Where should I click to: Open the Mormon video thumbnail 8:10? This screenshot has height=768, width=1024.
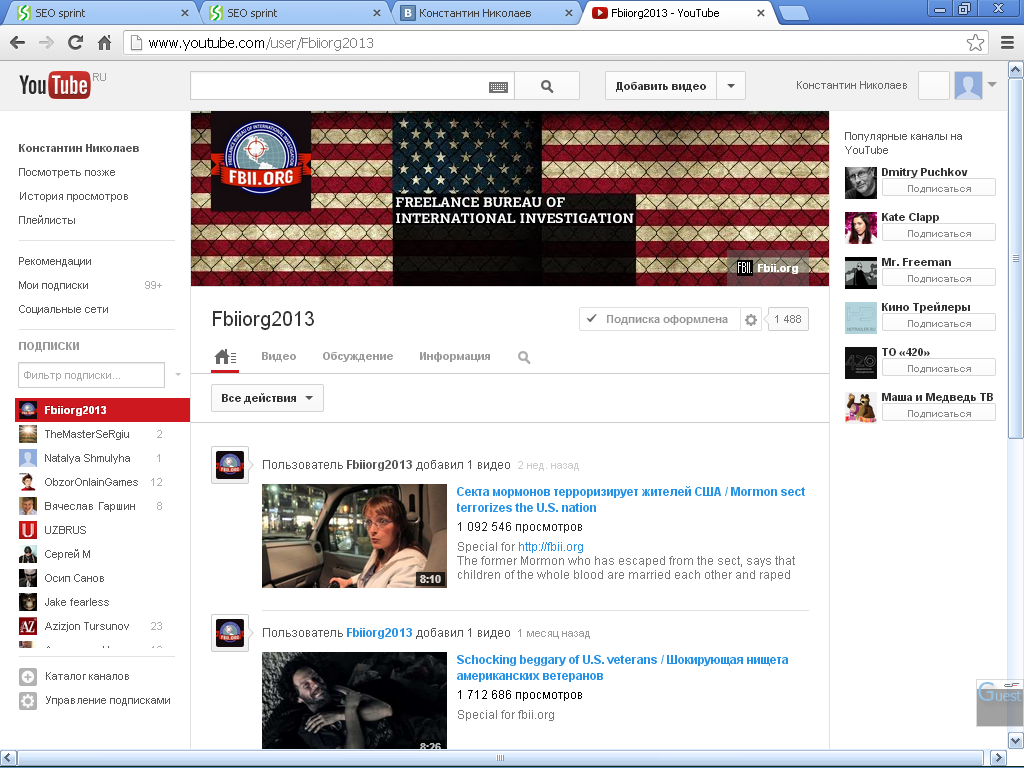click(x=354, y=536)
